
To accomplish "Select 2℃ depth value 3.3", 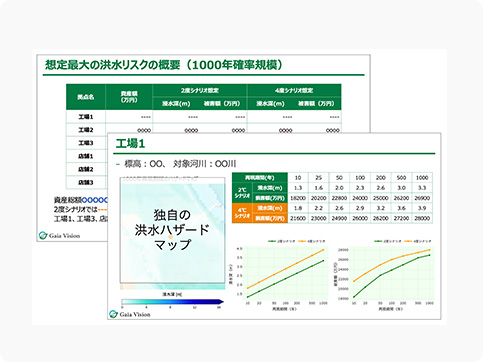I will [x=422, y=188].
